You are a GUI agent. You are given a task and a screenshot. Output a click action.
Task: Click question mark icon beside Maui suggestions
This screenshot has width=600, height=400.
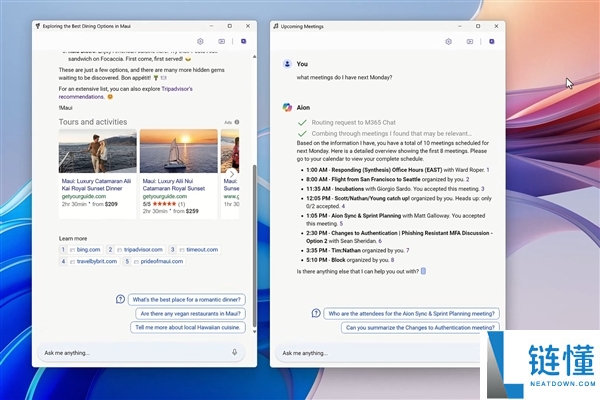click(120, 299)
